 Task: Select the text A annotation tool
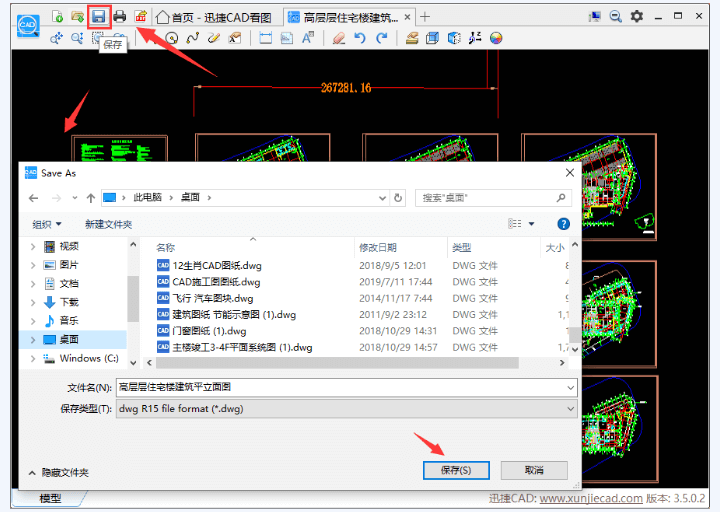[308, 38]
